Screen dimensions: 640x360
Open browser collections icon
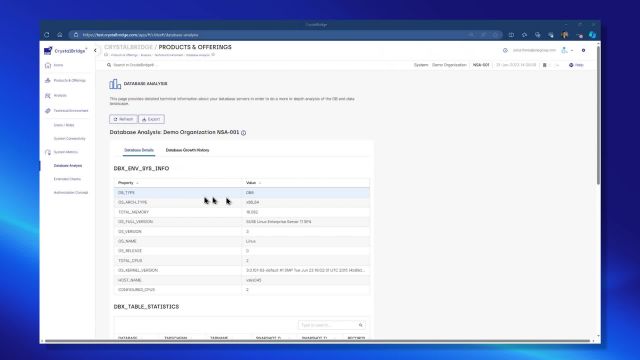[538, 35]
